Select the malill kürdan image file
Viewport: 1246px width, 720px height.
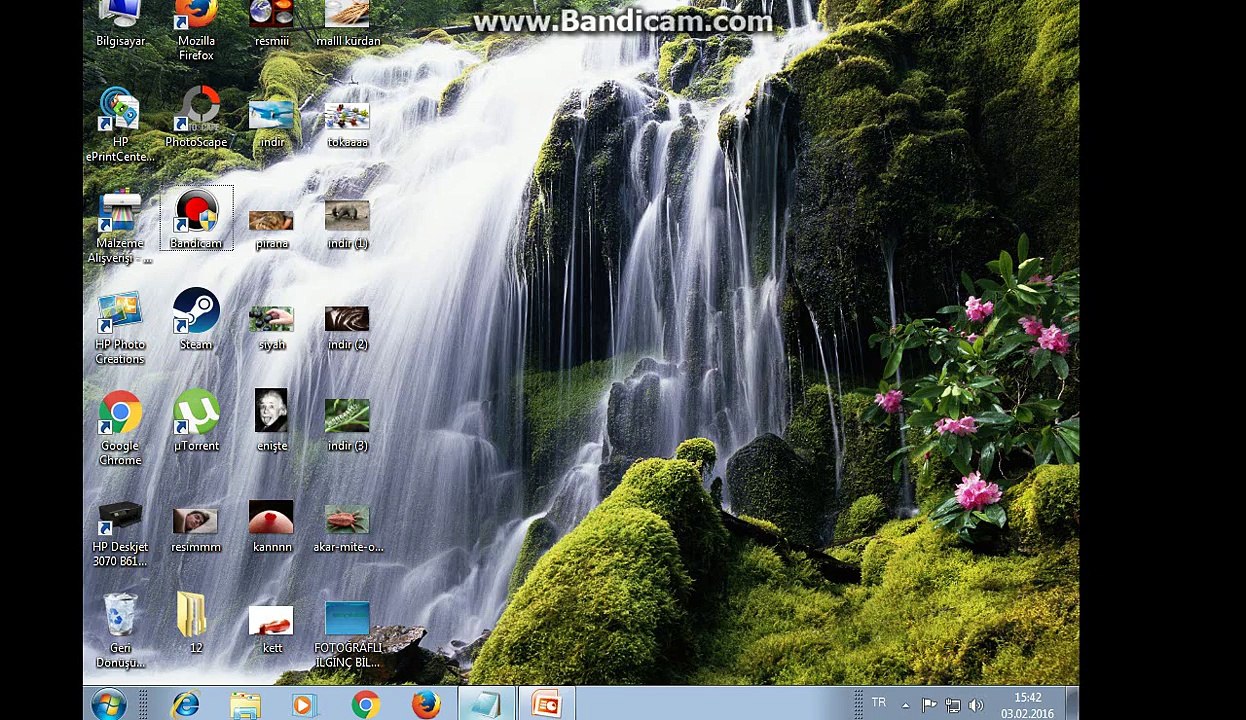(347, 22)
